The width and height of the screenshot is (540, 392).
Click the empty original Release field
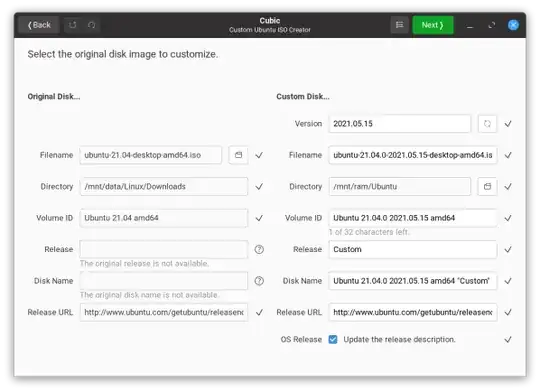click(164, 249)
